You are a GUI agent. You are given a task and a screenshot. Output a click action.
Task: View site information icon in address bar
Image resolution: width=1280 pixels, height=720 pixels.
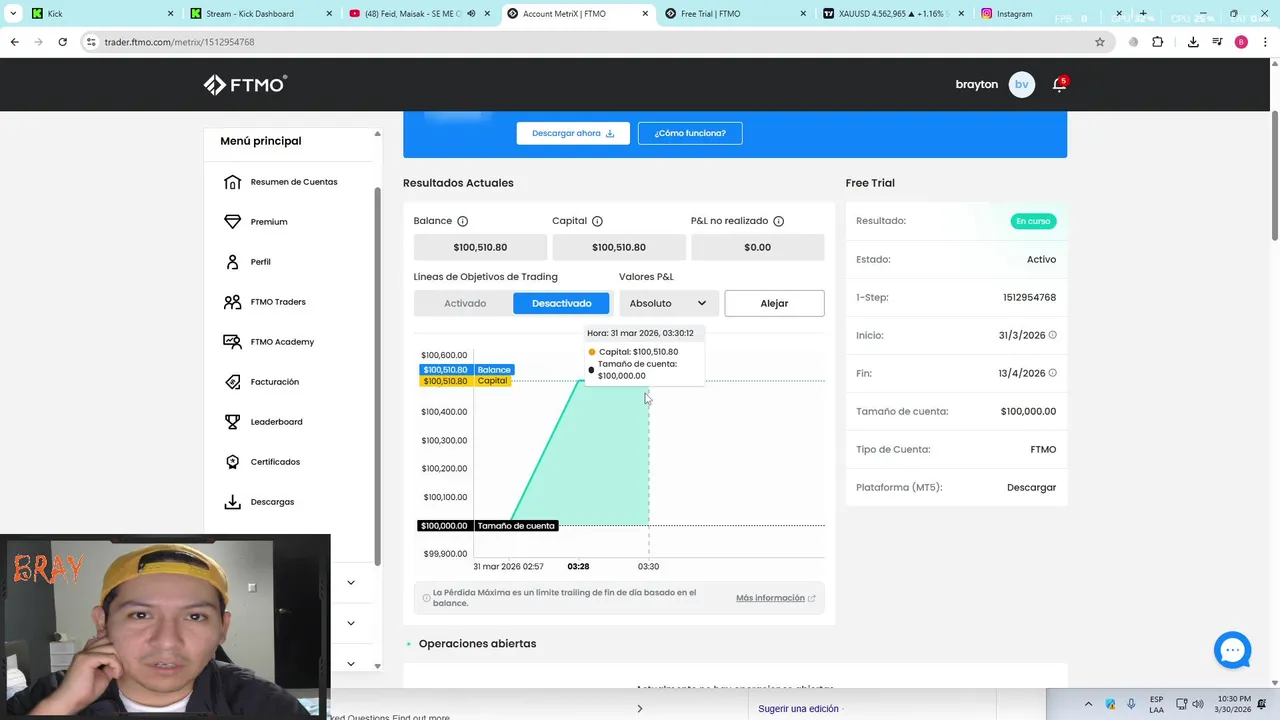point(91,42)
